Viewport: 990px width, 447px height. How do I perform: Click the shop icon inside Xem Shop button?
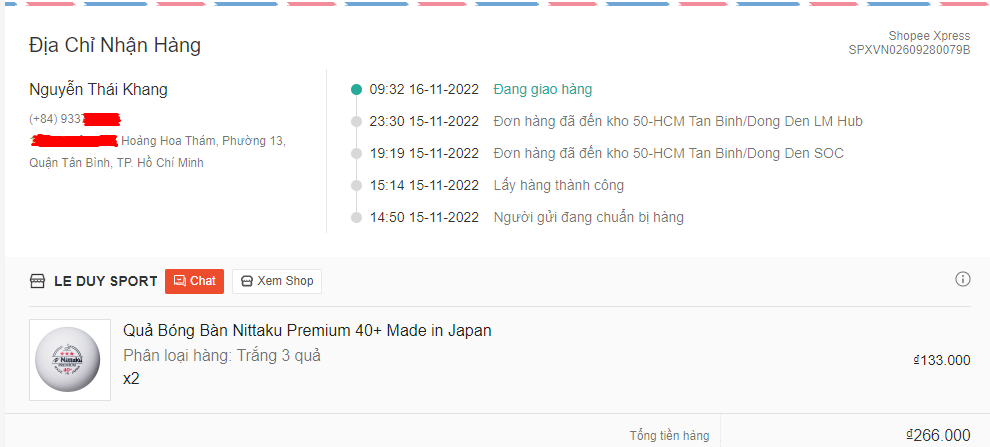click(x=248, y=281)
